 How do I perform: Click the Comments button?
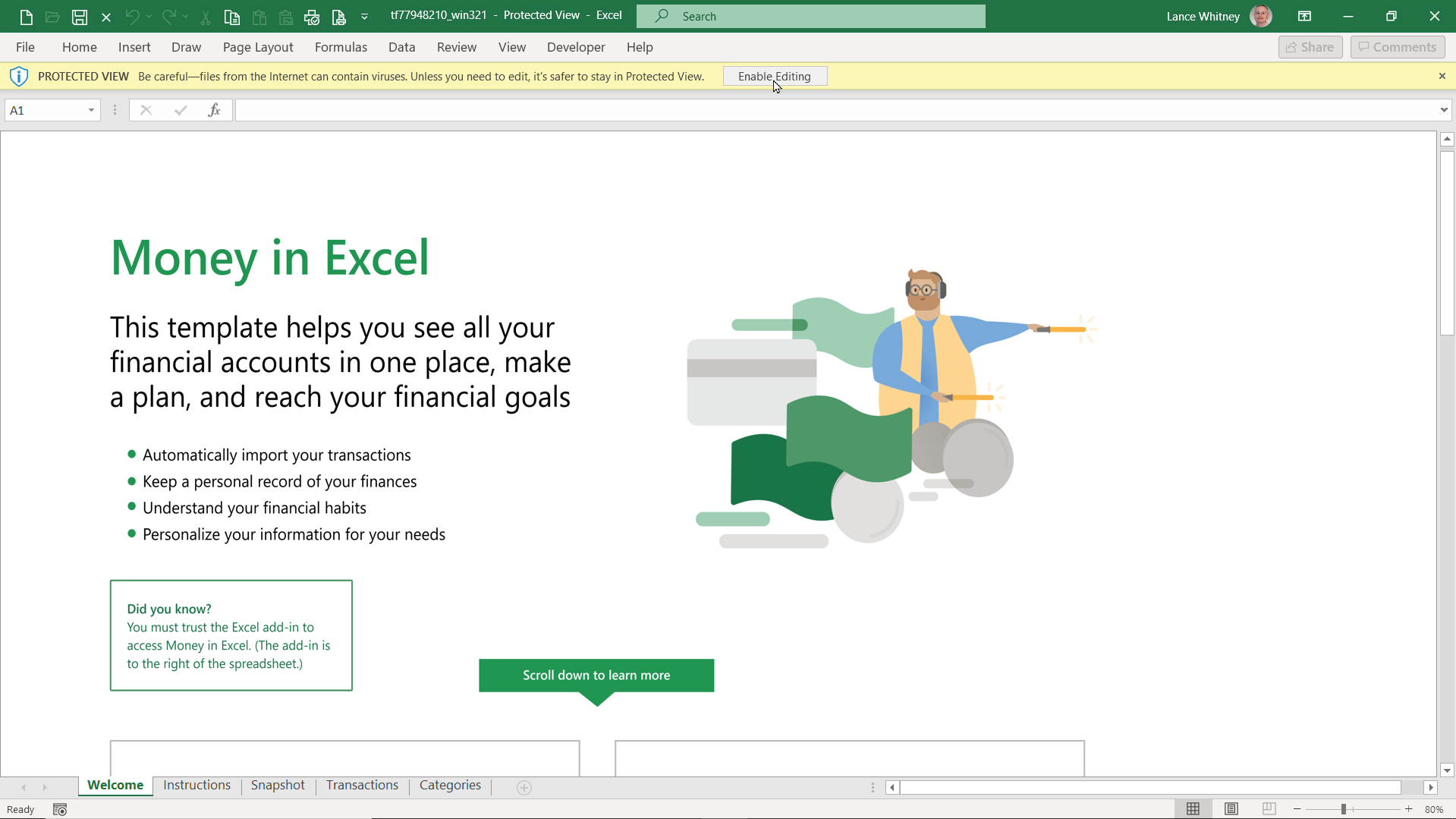1398,47
